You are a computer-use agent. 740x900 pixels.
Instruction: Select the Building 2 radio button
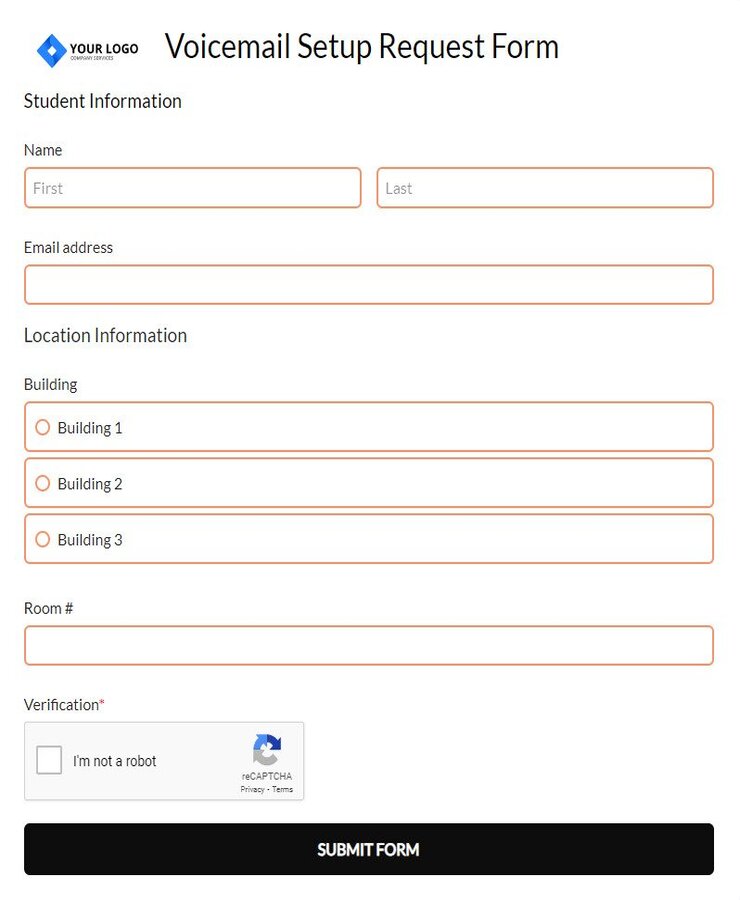click(x=42, y=483)
